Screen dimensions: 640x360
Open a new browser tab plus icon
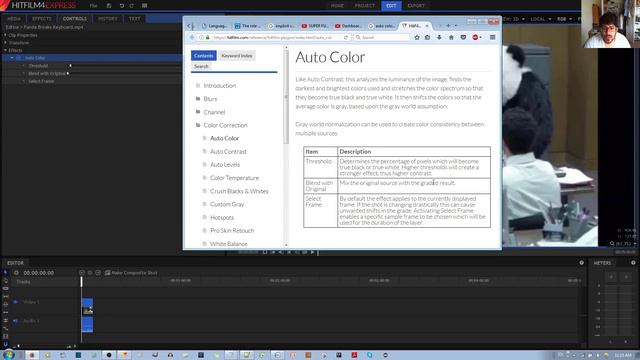[x=448, y=26]
